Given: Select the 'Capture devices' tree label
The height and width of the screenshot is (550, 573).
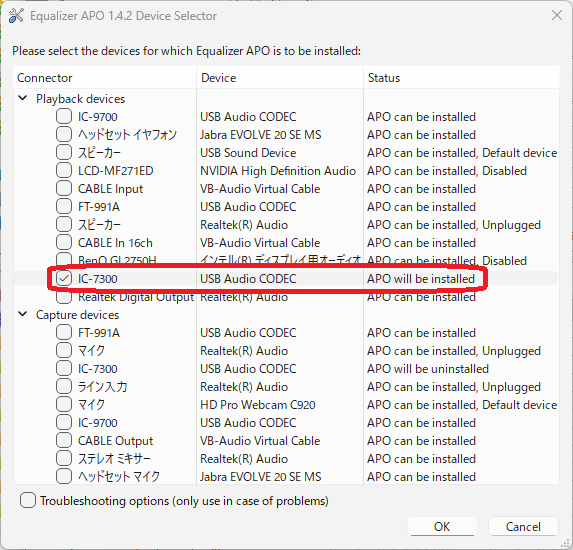Looking at the screenshot, I should 77,315.
